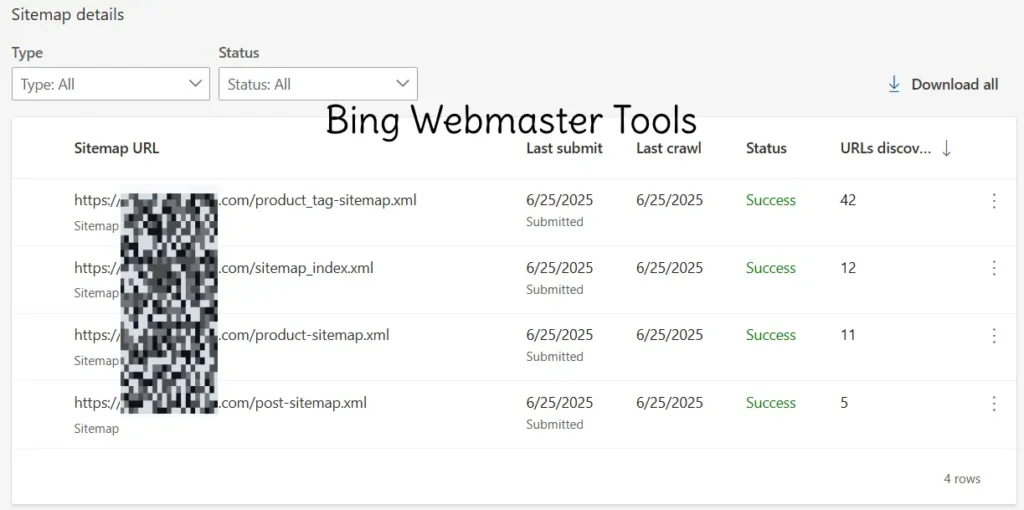Sort by URLs discovered column header

point(886,148)
